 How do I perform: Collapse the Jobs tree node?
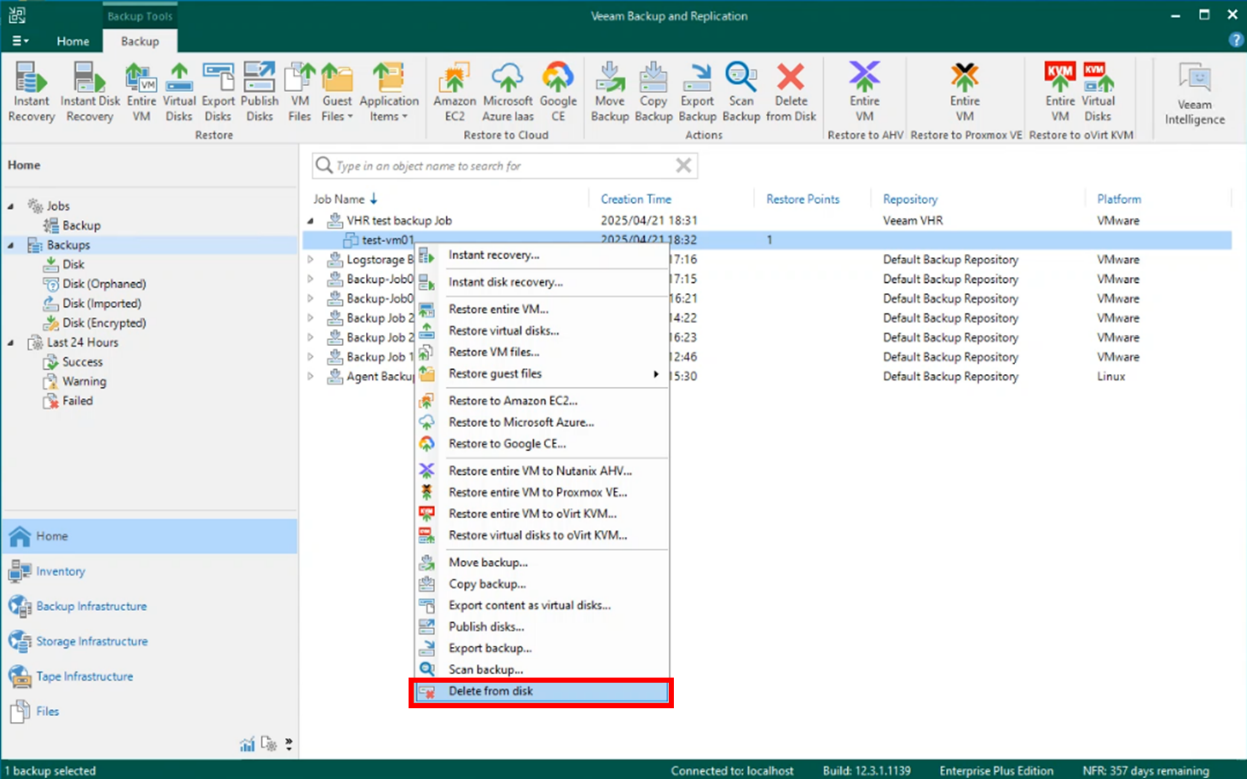(12, 206)
